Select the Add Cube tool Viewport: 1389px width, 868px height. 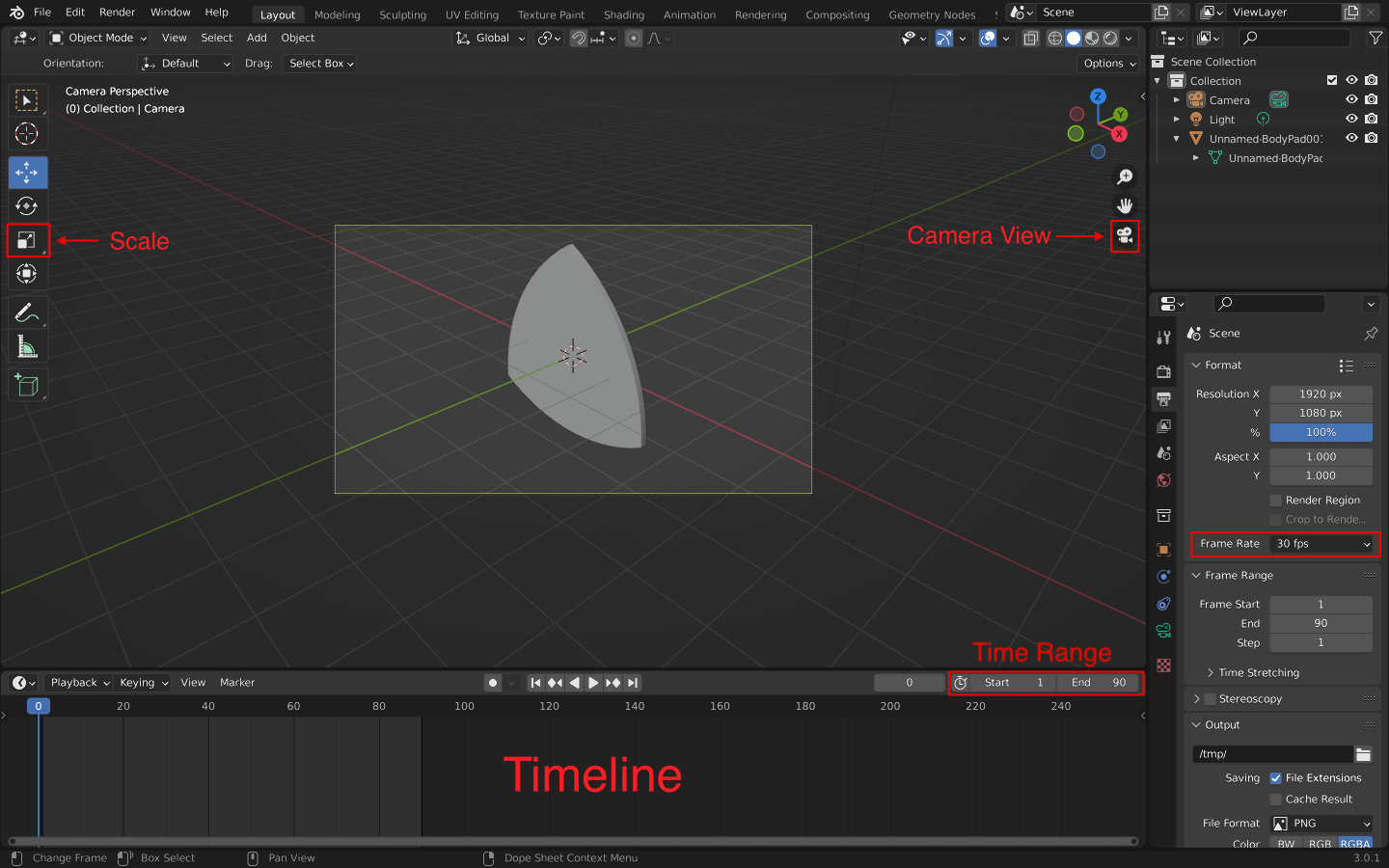tap(27, 385)
